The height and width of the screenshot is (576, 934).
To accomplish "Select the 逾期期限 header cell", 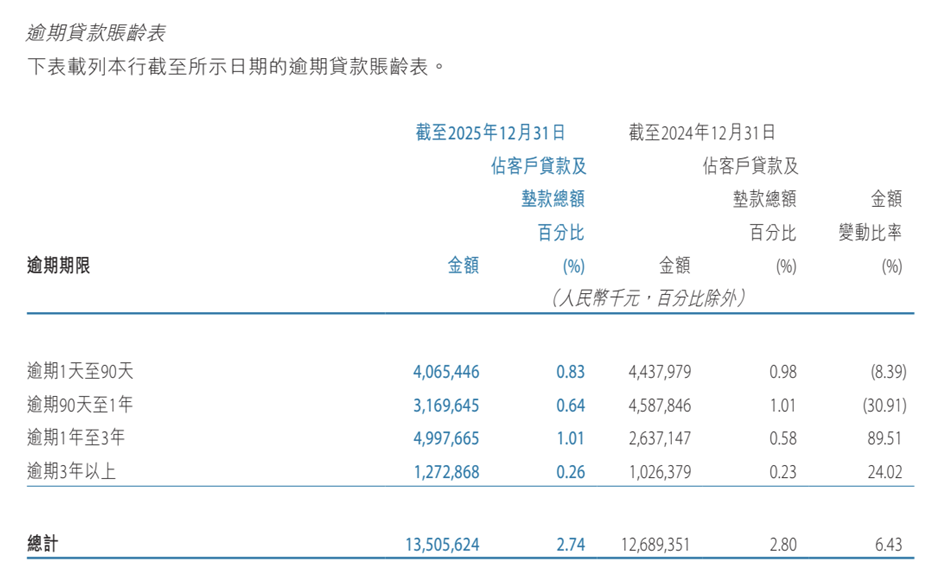I will (55, 263).
